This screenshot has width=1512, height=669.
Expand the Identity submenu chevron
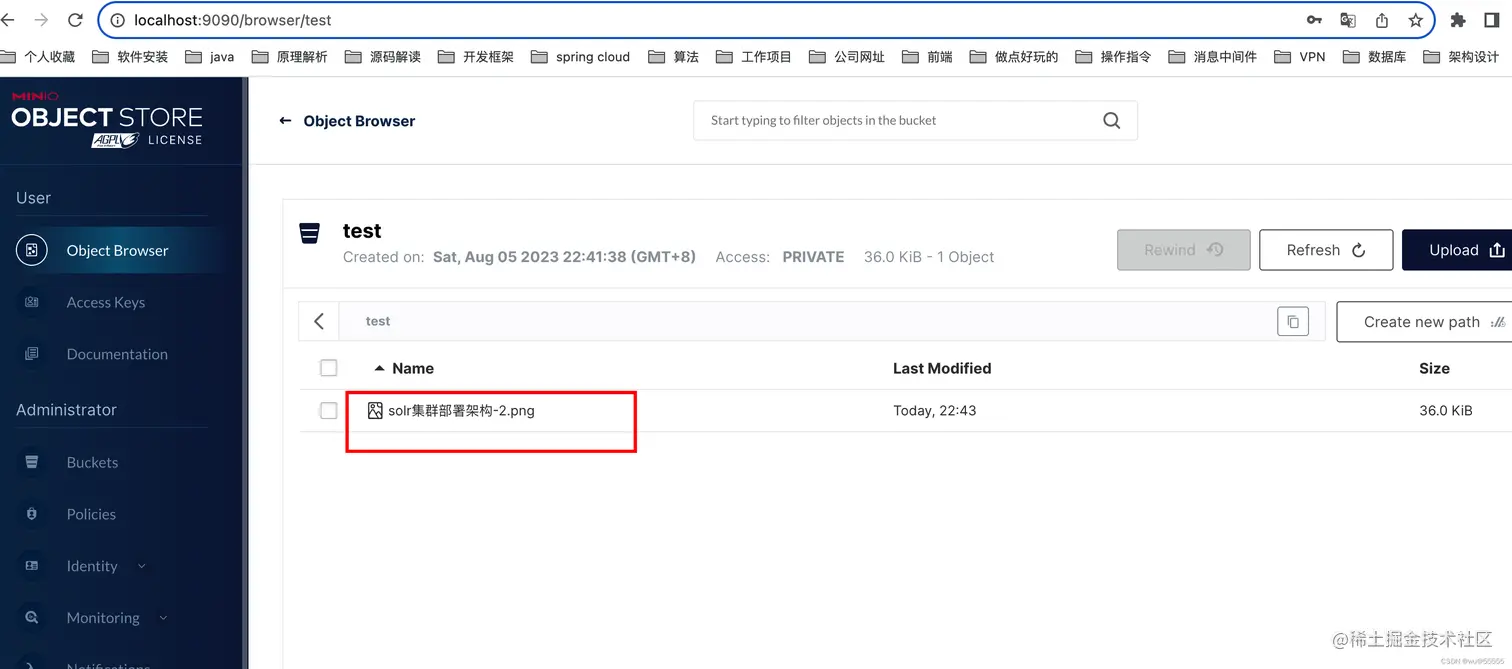(x=141, y=566)
